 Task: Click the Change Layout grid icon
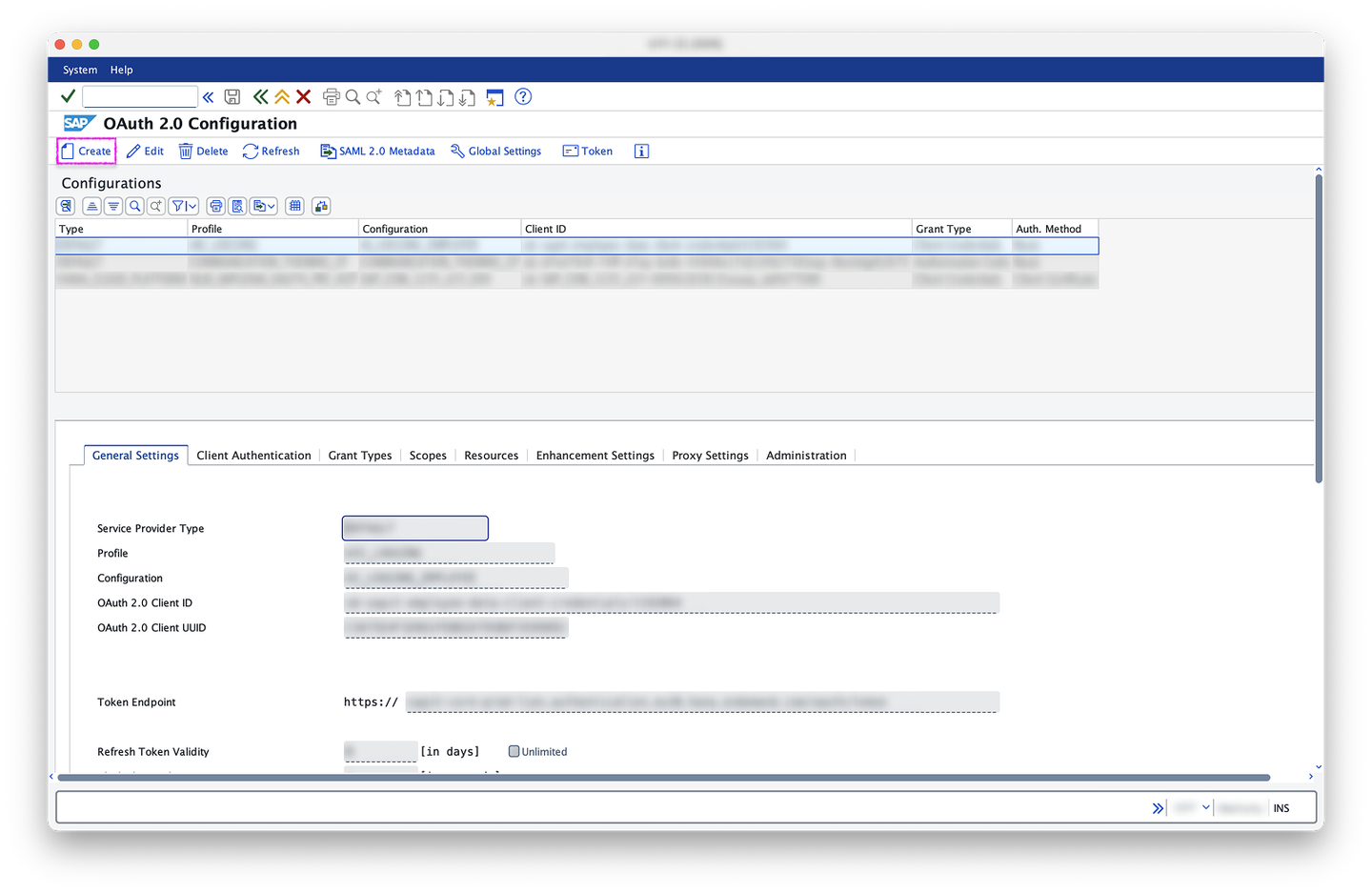point(295,206)
